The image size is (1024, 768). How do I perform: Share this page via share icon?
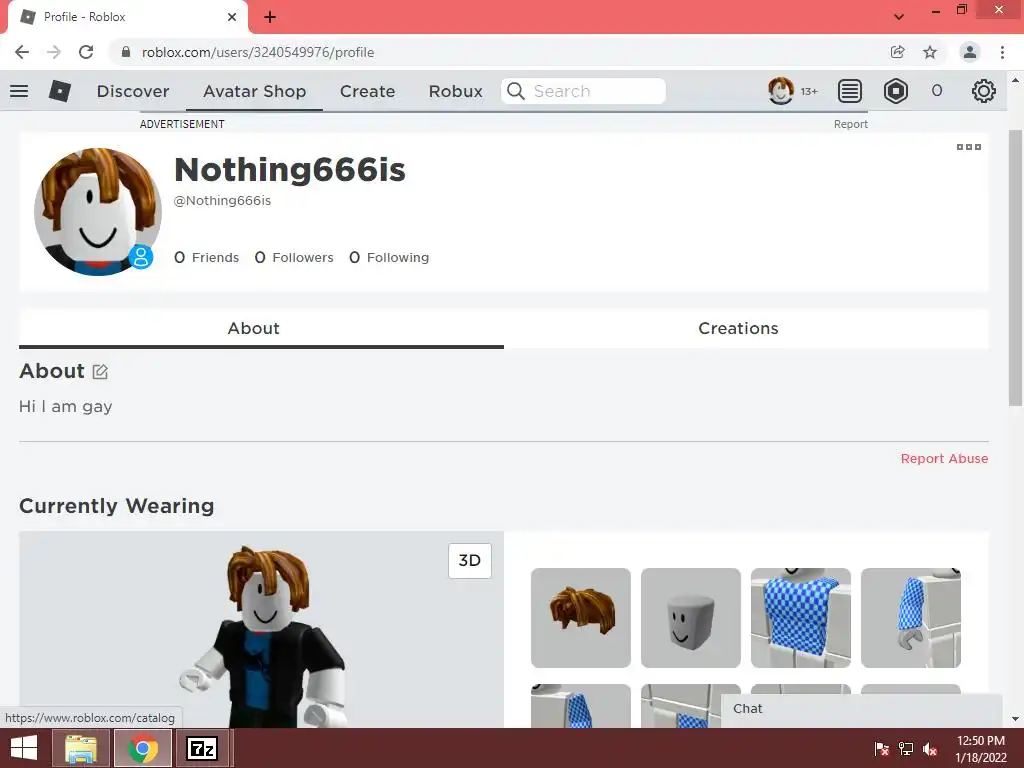coord(897,52)
